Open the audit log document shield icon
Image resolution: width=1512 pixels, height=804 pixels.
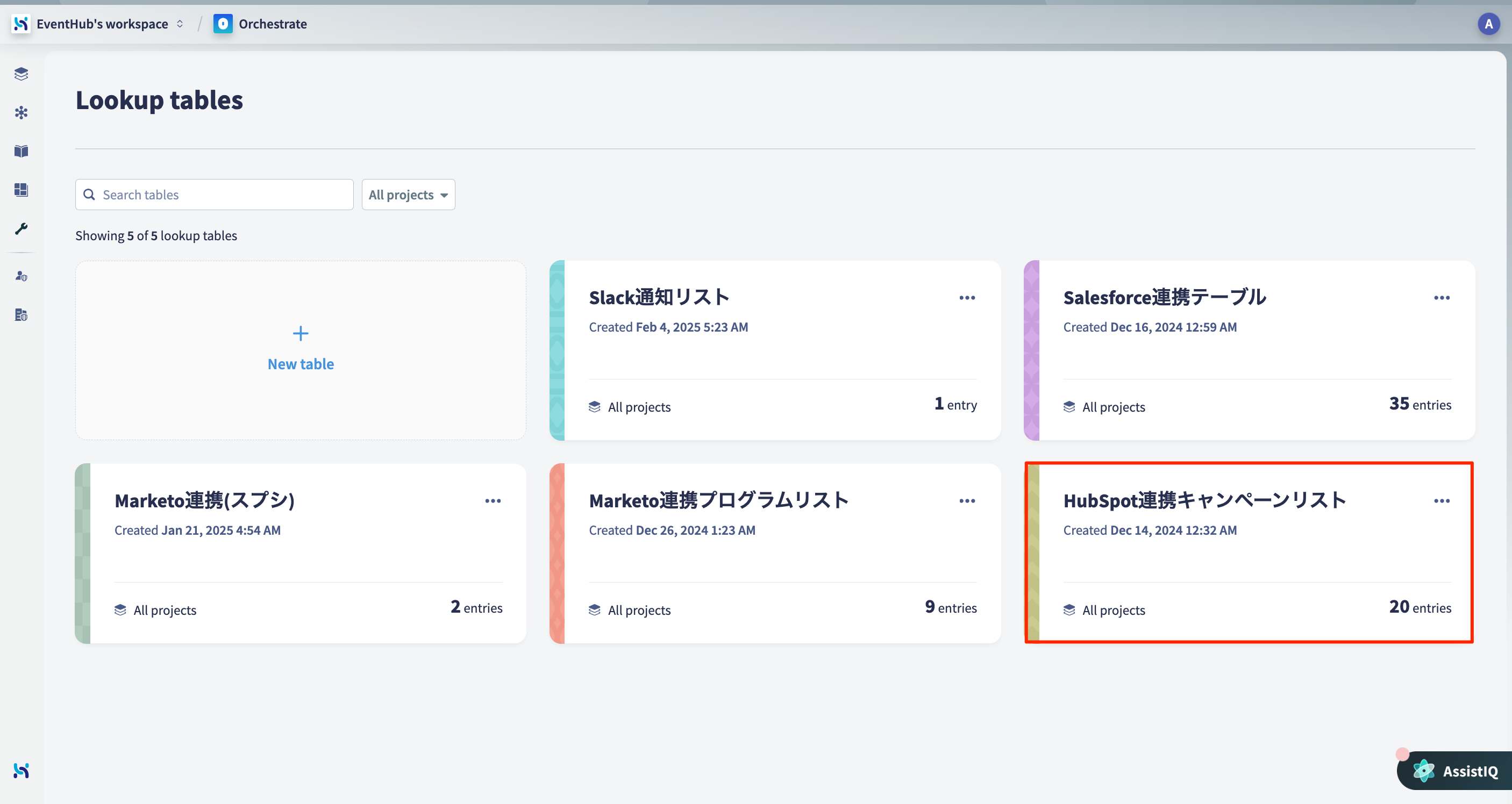click(21, 314)
